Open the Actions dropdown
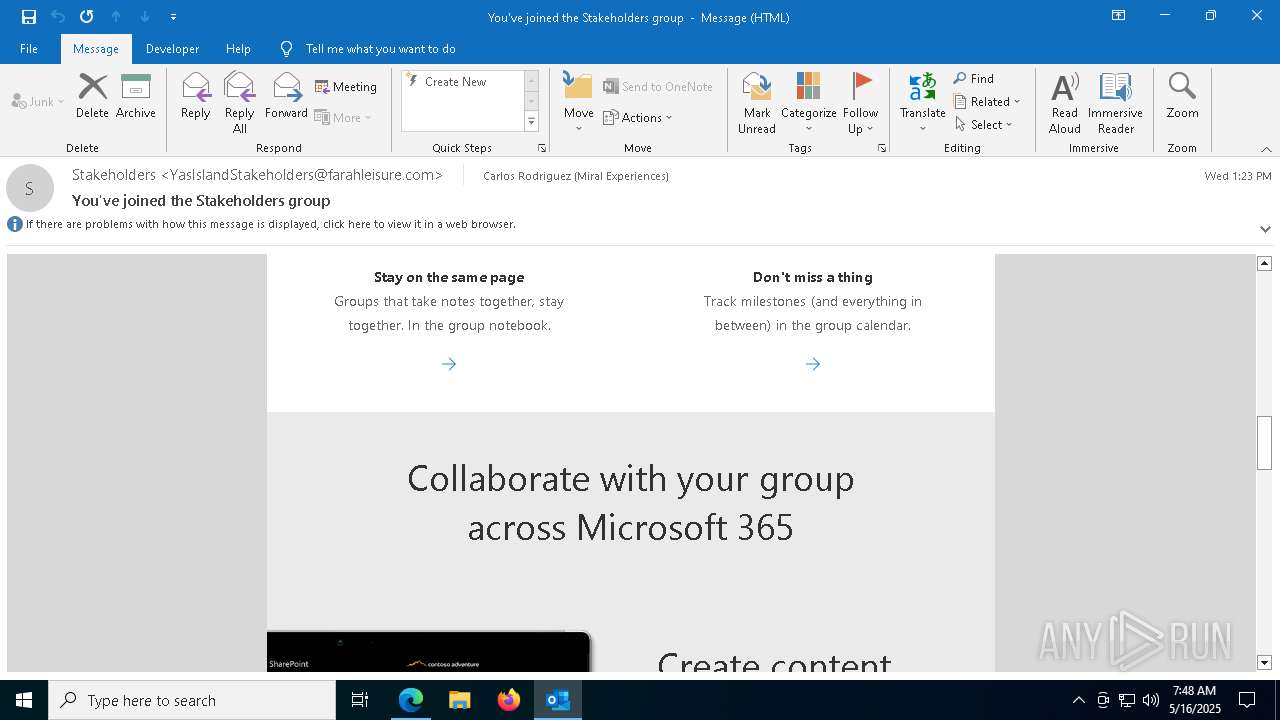Image resolution: width=1280 pixels, height=720 pixels. 638,117
